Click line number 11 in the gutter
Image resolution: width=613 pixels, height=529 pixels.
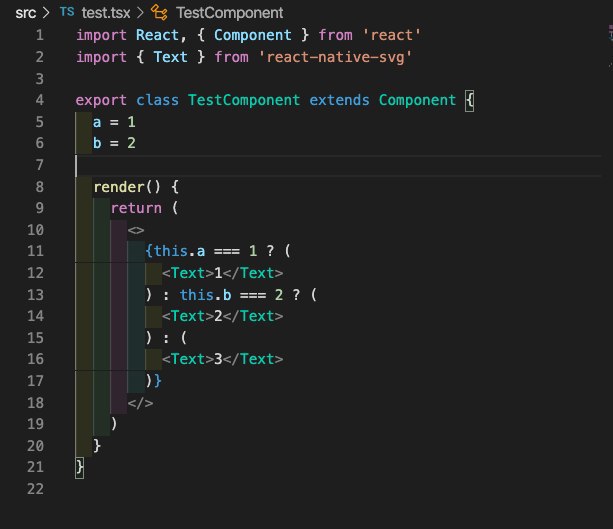(x=36, y=251)
